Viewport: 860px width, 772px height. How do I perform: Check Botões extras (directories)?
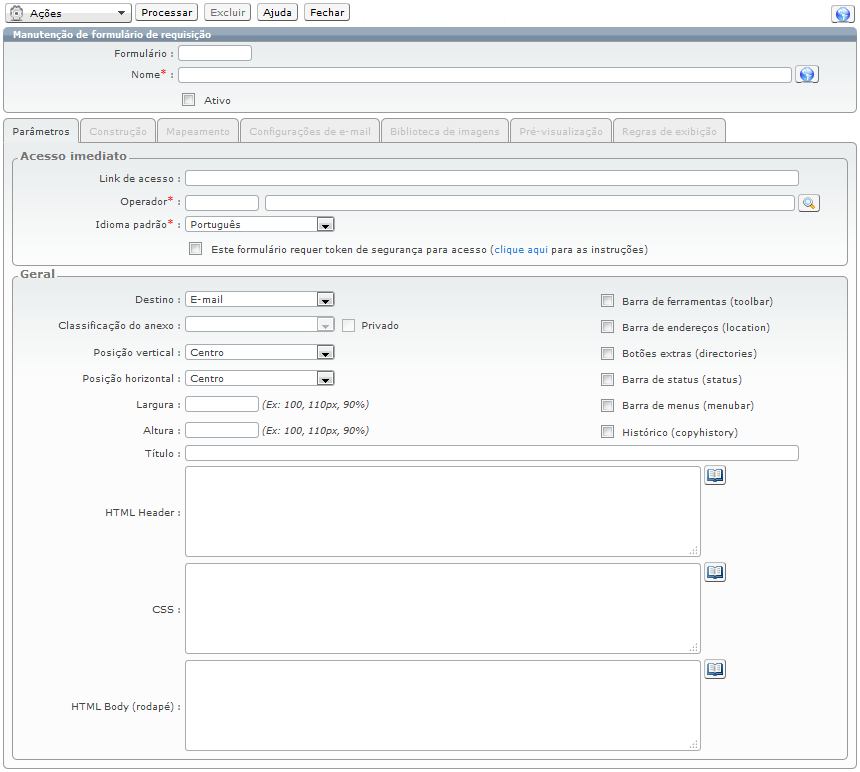(x=607, y=353)
